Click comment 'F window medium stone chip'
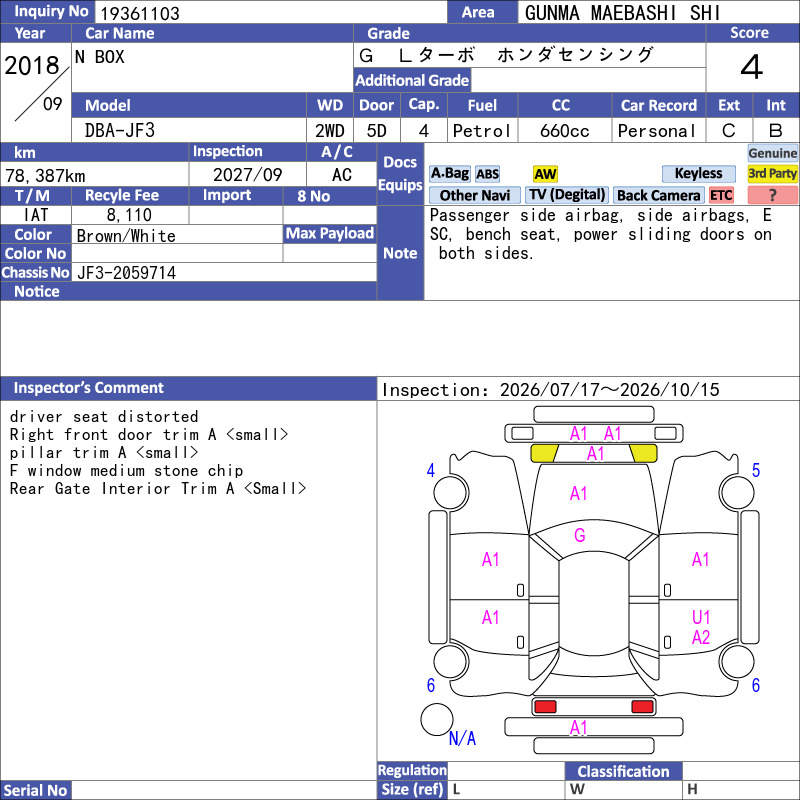This screenshot has height=800, width=800. (x=126, y=470)
